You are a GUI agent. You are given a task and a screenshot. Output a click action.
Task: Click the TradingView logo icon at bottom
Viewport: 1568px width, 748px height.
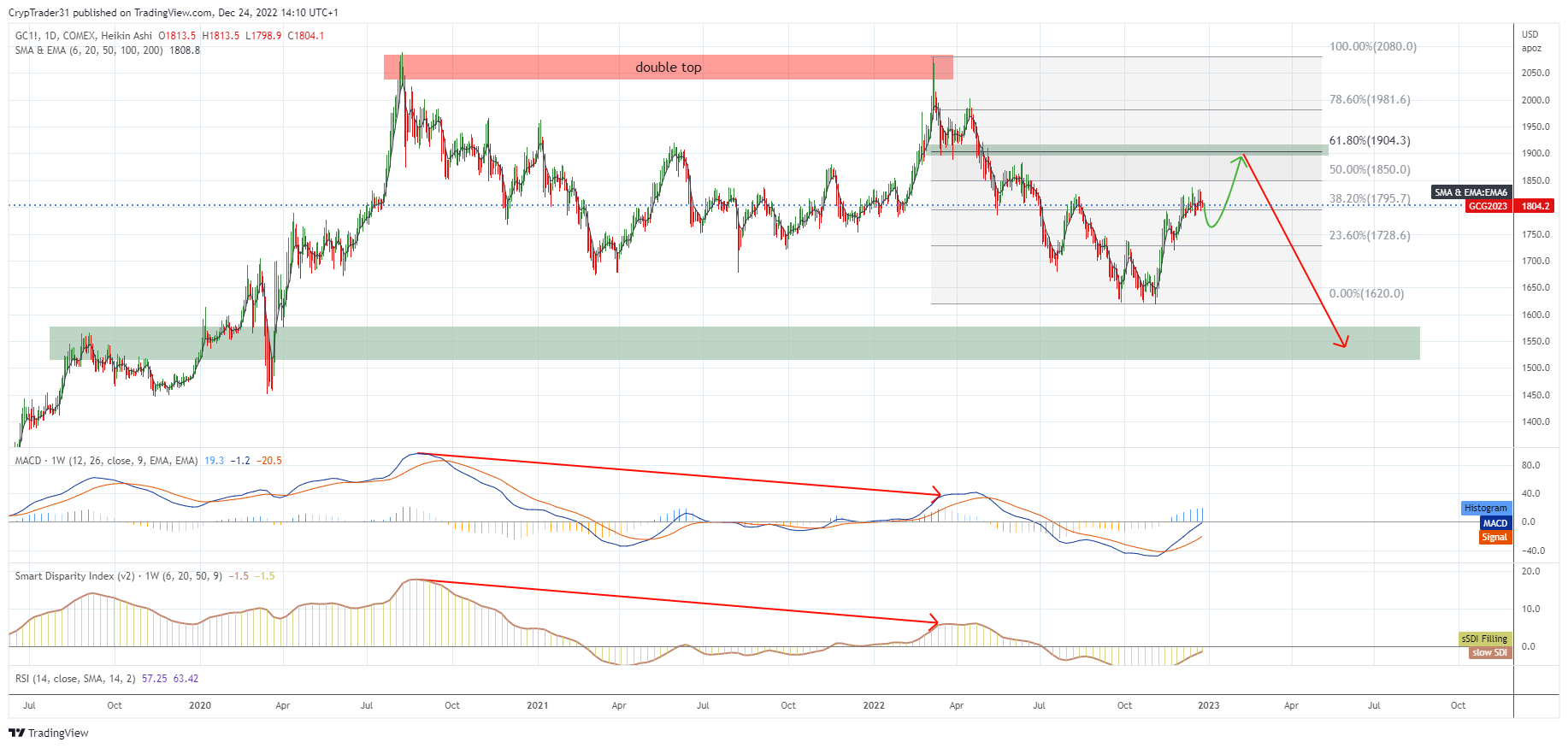[x=16, y=733]
